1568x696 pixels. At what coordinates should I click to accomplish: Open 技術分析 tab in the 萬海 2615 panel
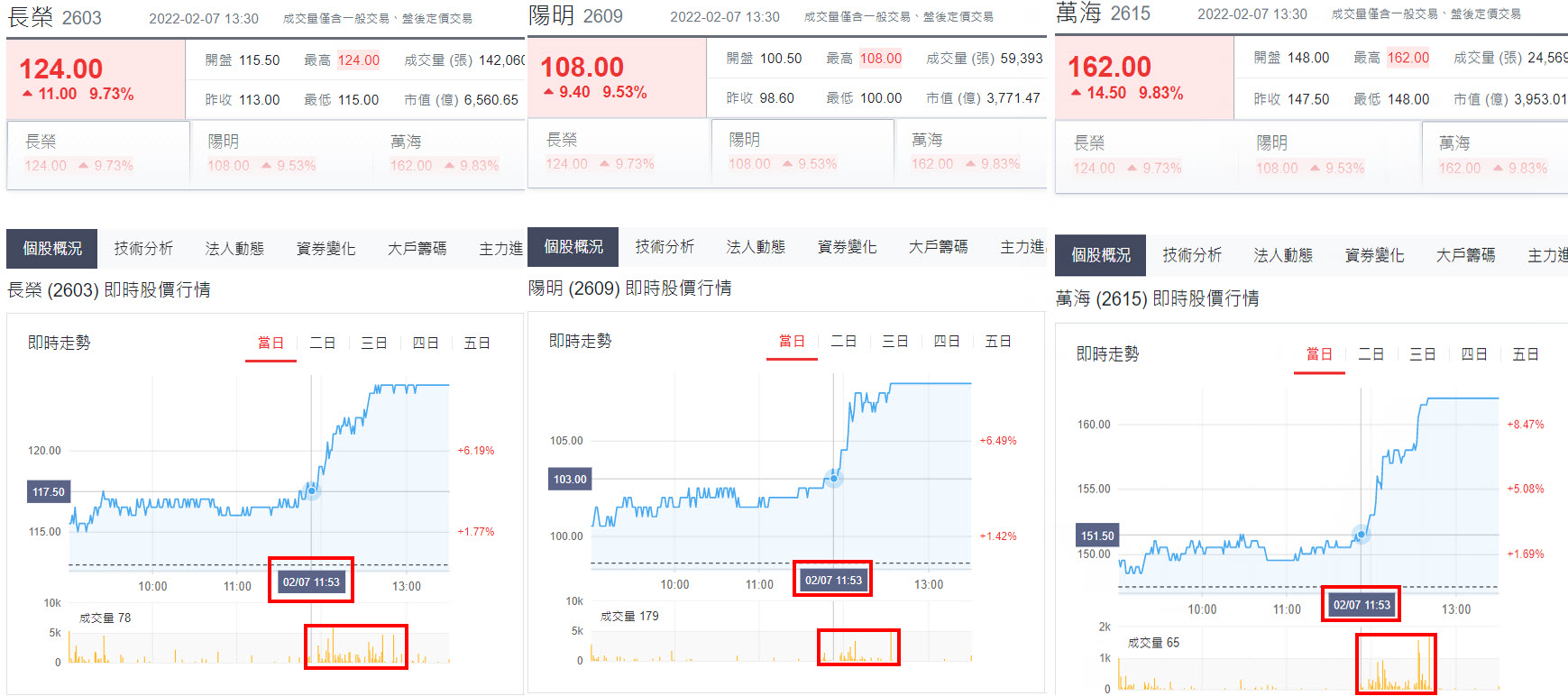(x=1192, y=256)
